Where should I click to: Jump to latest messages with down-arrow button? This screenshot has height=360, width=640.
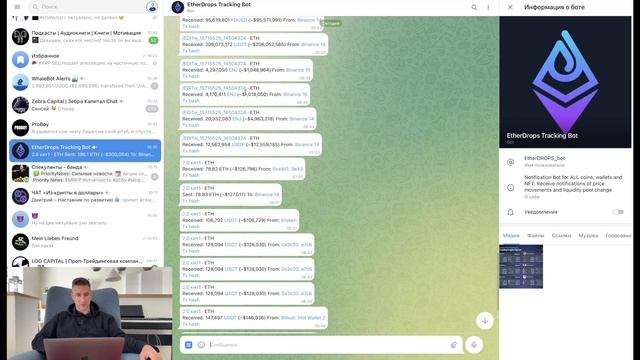485,321
